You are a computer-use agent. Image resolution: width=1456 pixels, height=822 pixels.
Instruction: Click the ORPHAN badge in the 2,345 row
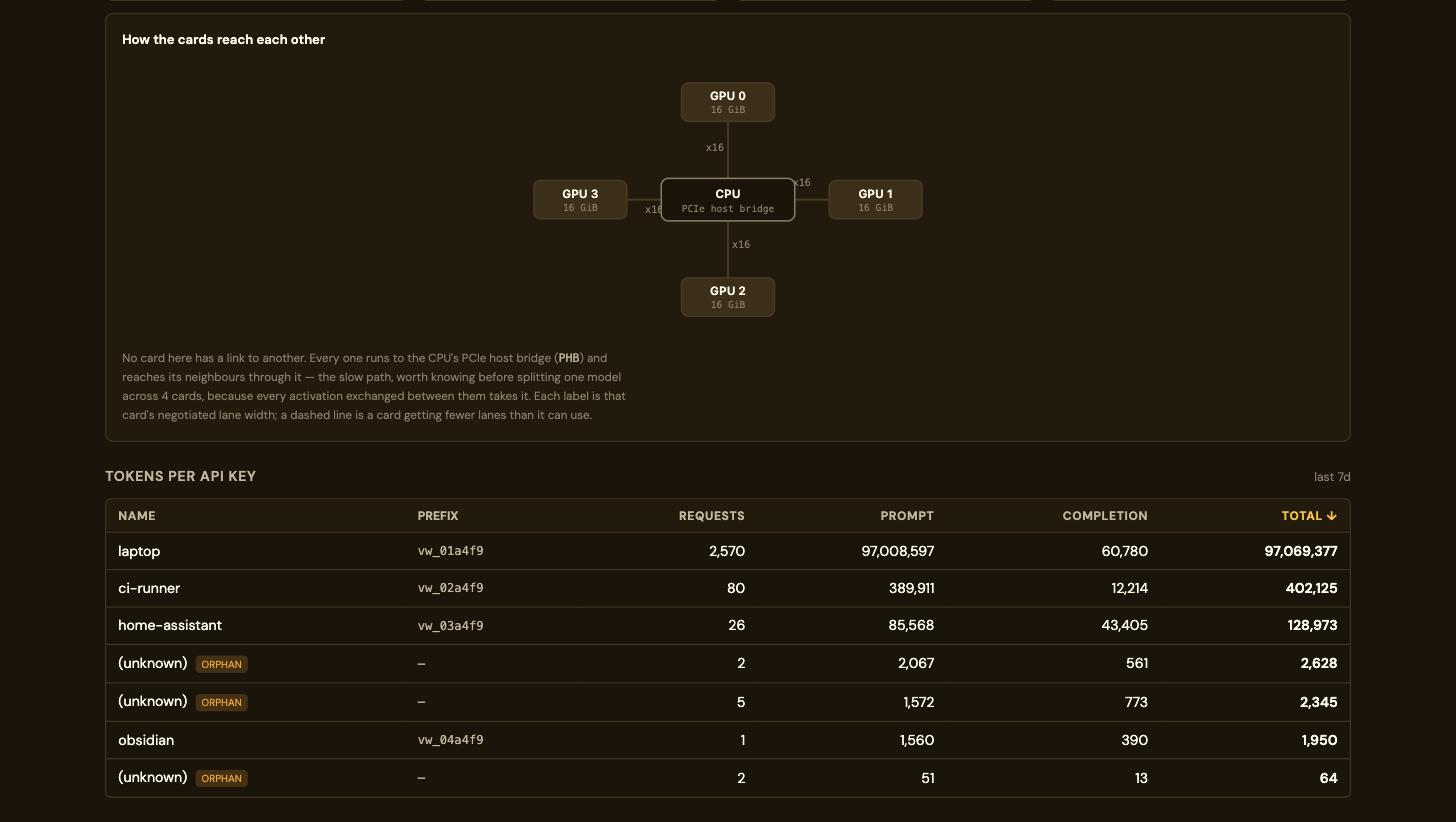(x=221, y=702)
